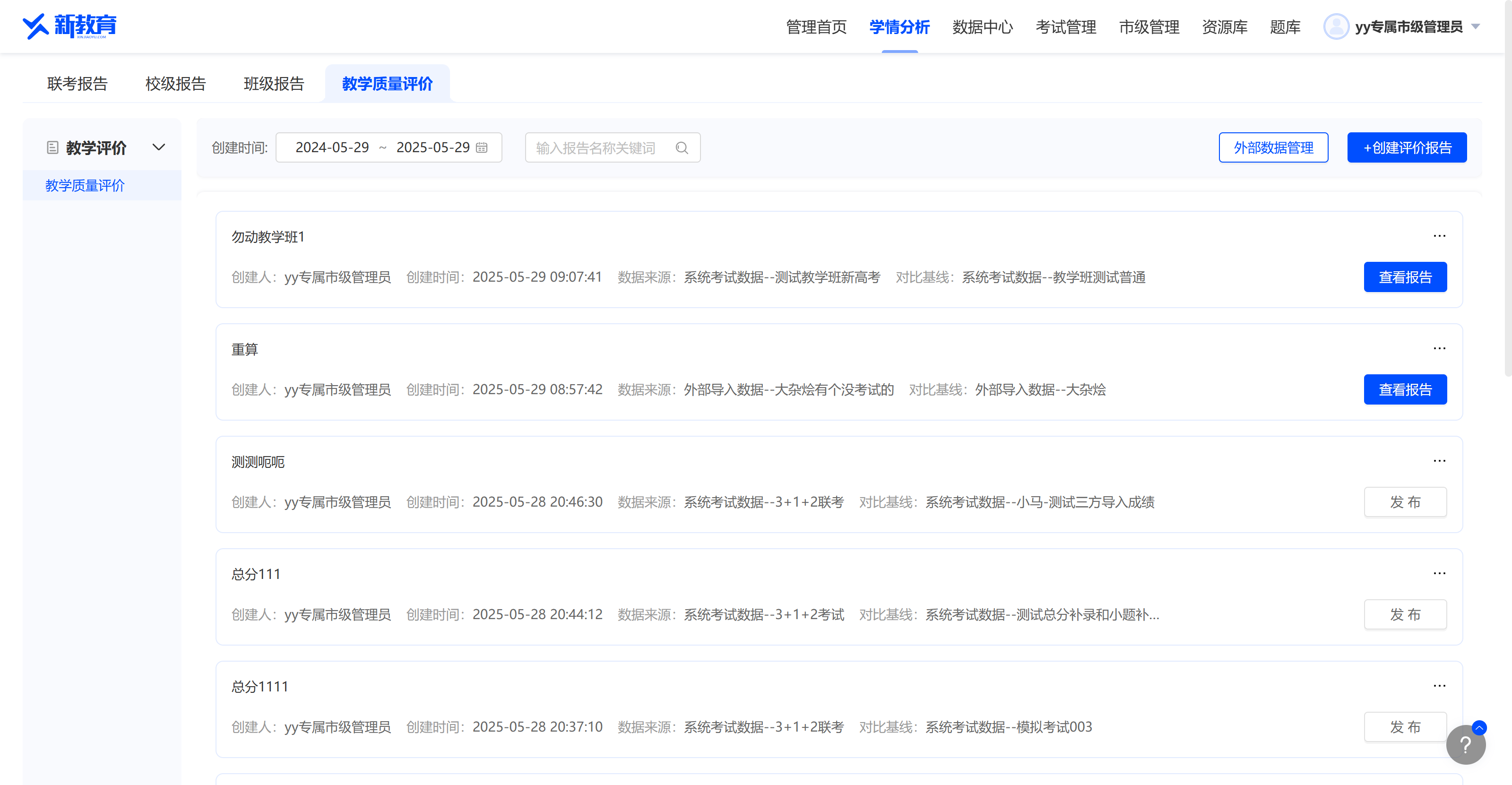Click the report title 总分1111

coord(260,687)
